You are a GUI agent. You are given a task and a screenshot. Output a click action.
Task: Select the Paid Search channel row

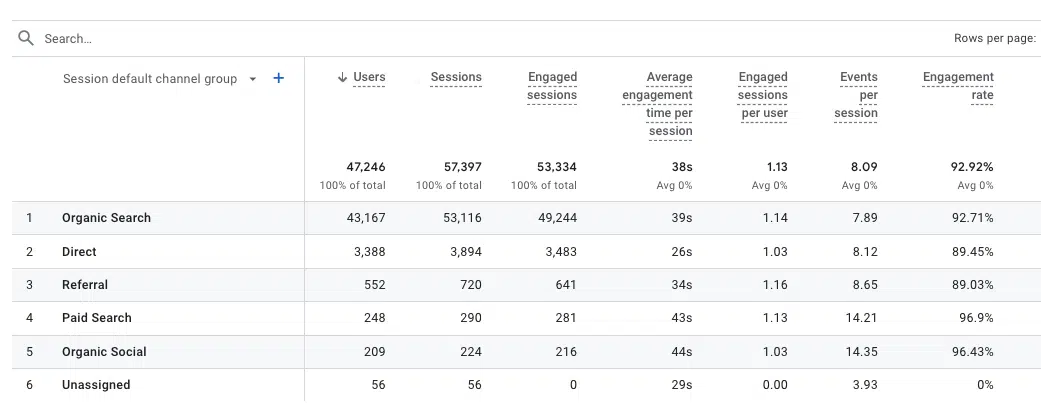526,318
